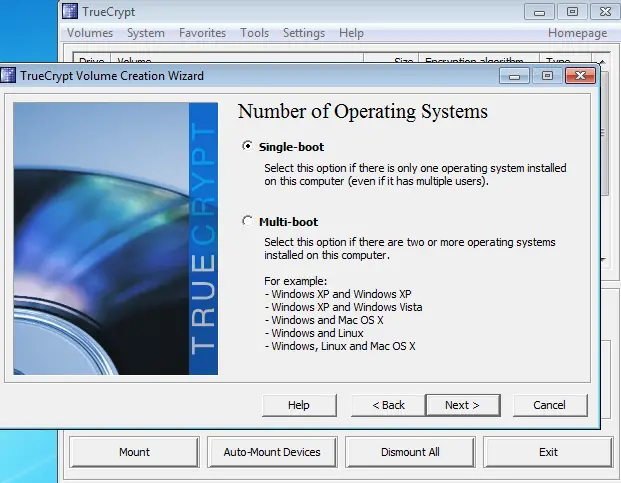Minimize the Volume Creation Wizard window
The image size is (621, 483).
(514, 75)
